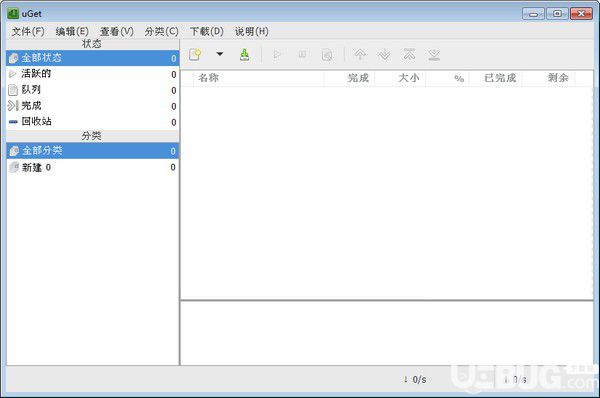Click the 分类 panel header
Screen dimensions: 600x398
pyautogui.click(x=92, y=136)
